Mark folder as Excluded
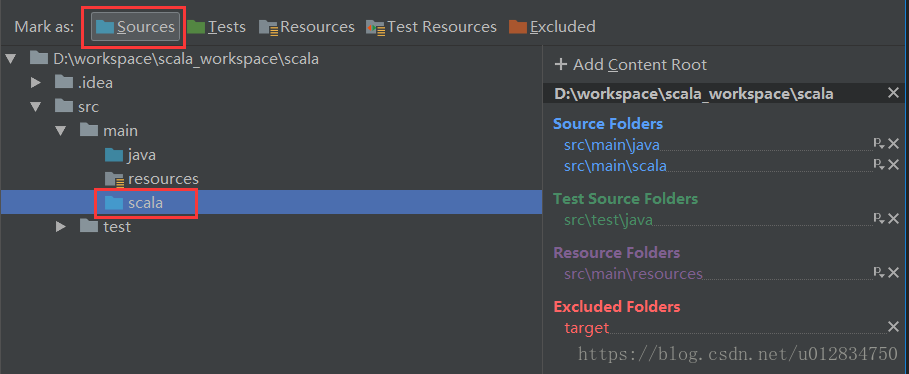This screenshot has width=909, height=374. coord(552,27)
